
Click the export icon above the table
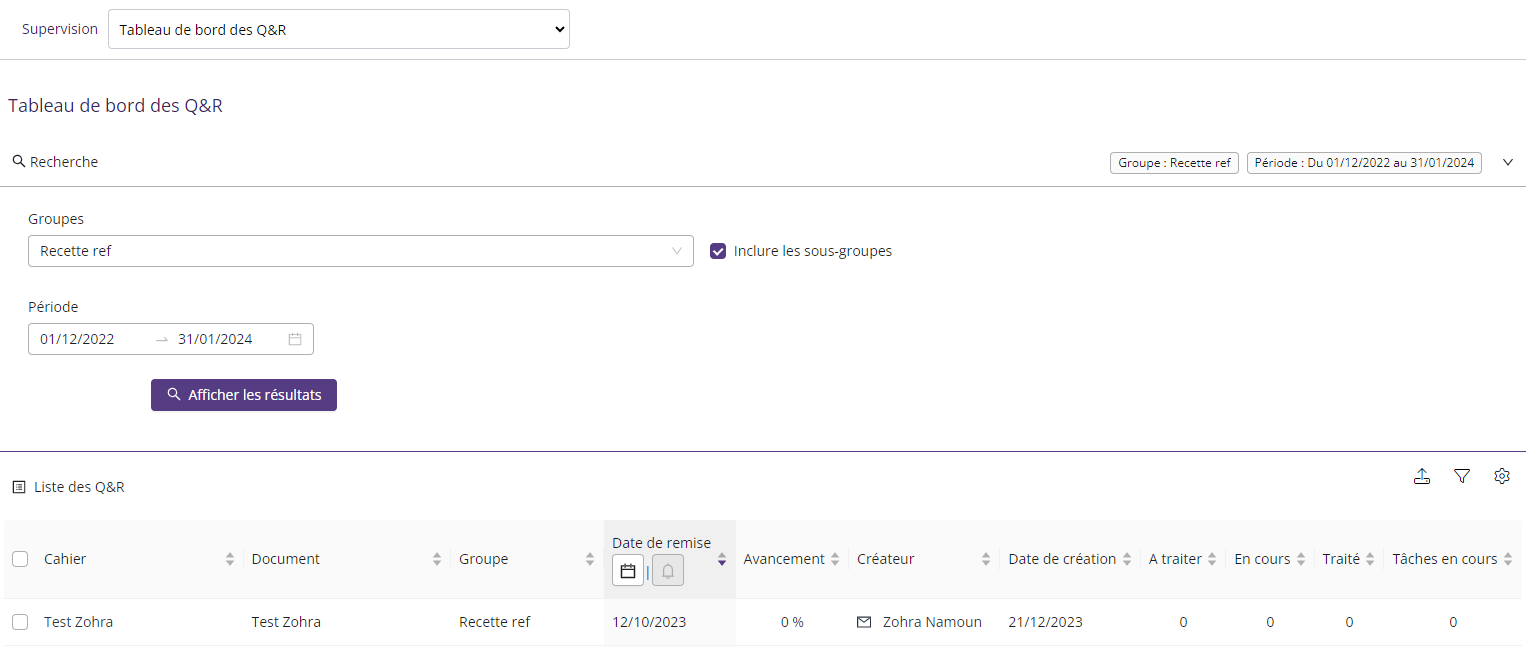(1422, 477)
